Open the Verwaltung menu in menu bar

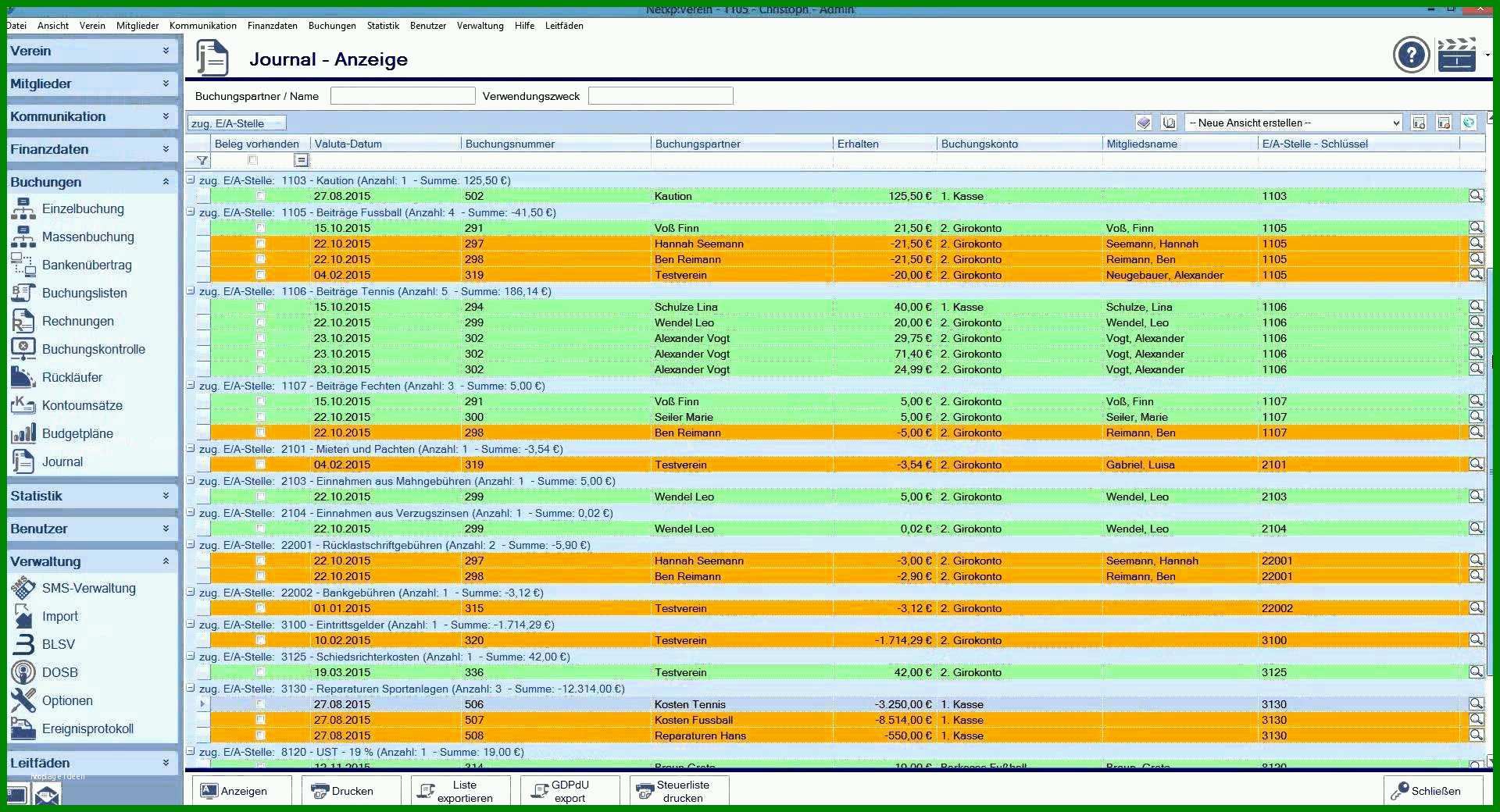pos(480,26)
